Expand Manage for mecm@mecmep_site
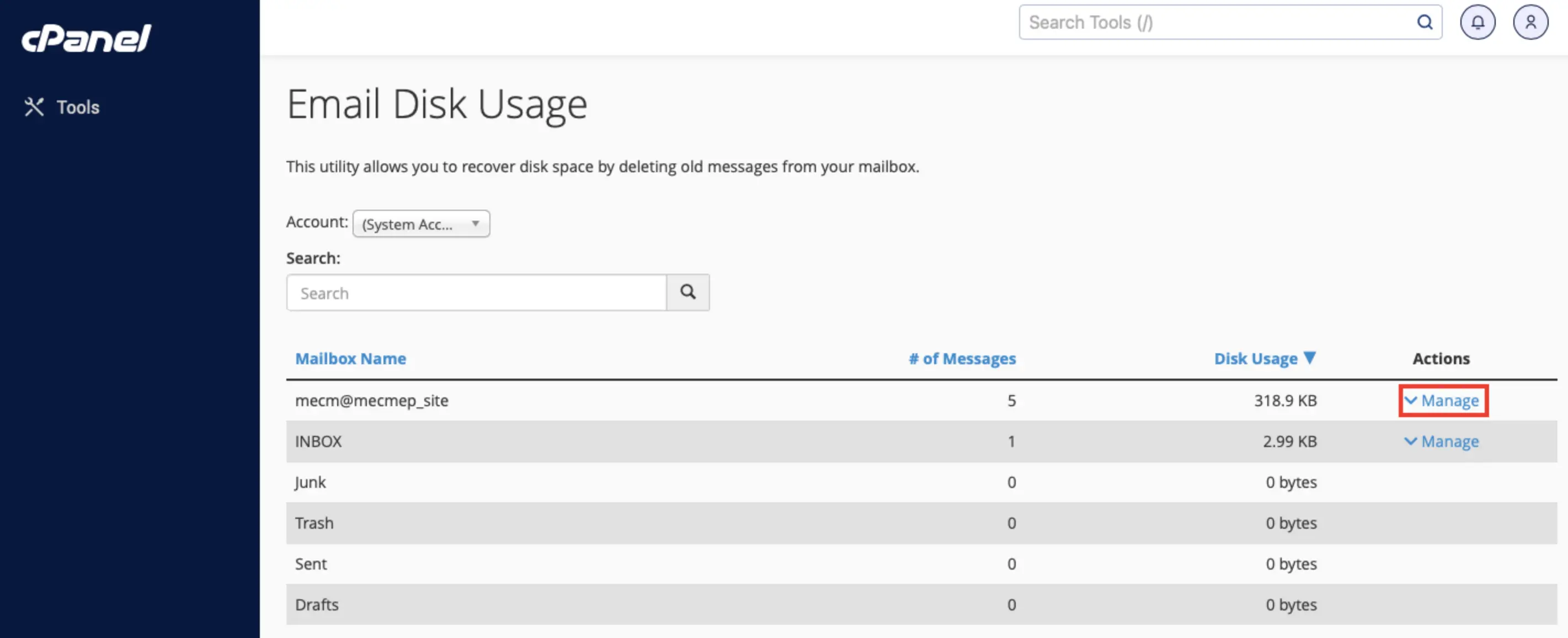Image resolution: width=1568 pixels, height=638 pixels. (x=1442, y=401)
